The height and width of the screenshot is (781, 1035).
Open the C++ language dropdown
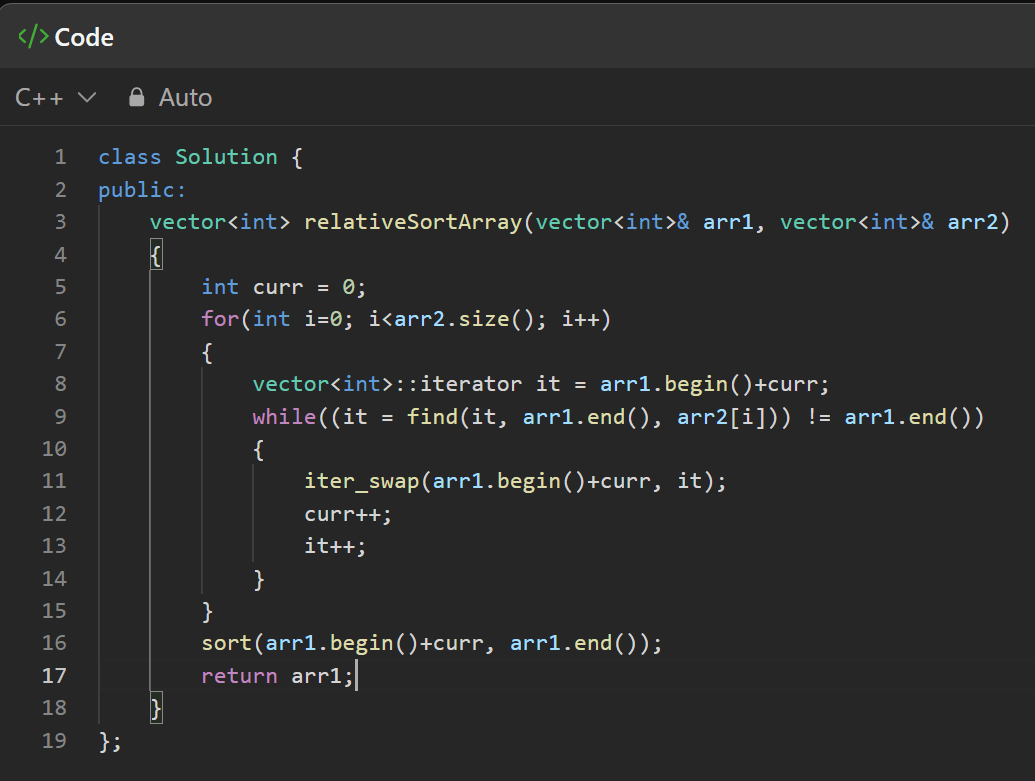click(55, 97)
